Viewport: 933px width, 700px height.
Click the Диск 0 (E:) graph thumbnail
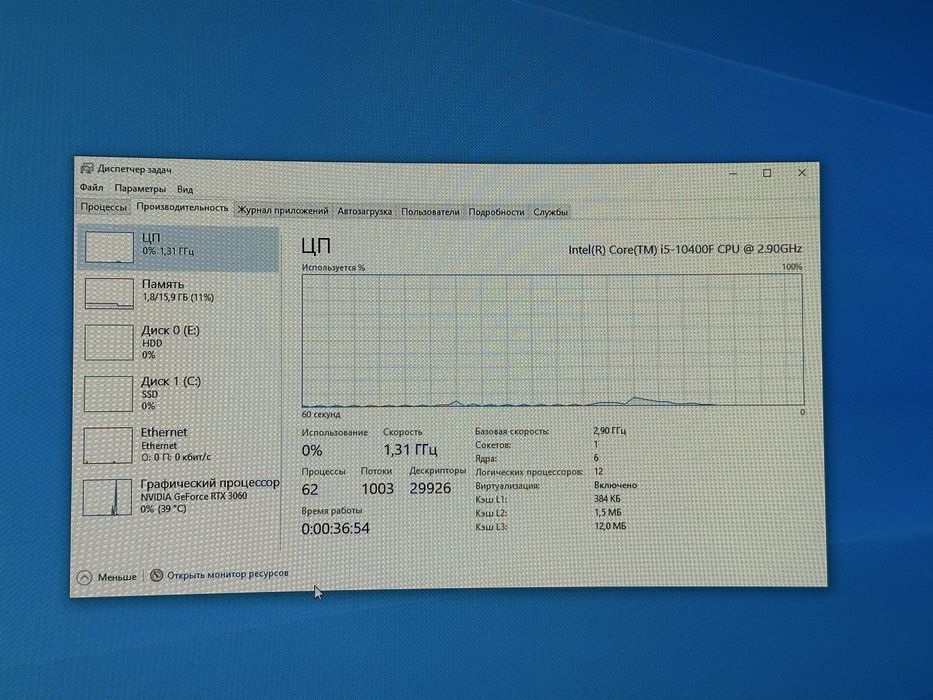click(108, 342)
